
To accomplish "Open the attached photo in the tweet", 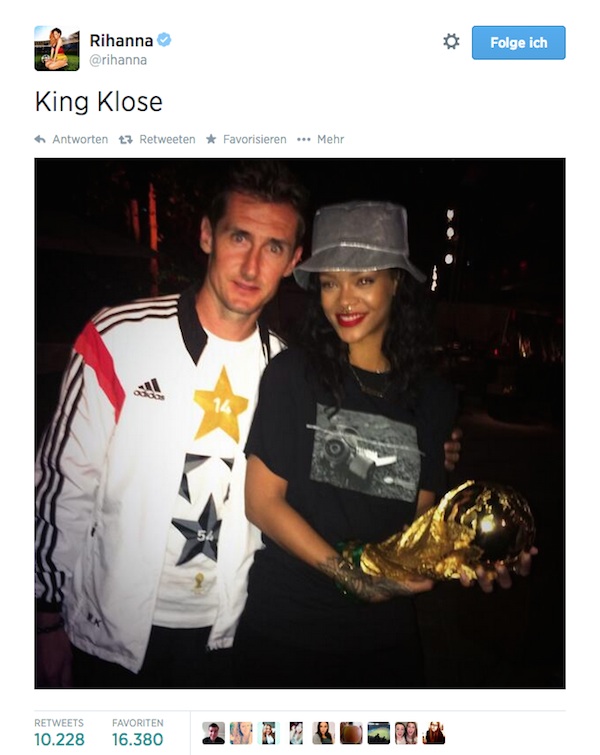I will coord(300,423).
